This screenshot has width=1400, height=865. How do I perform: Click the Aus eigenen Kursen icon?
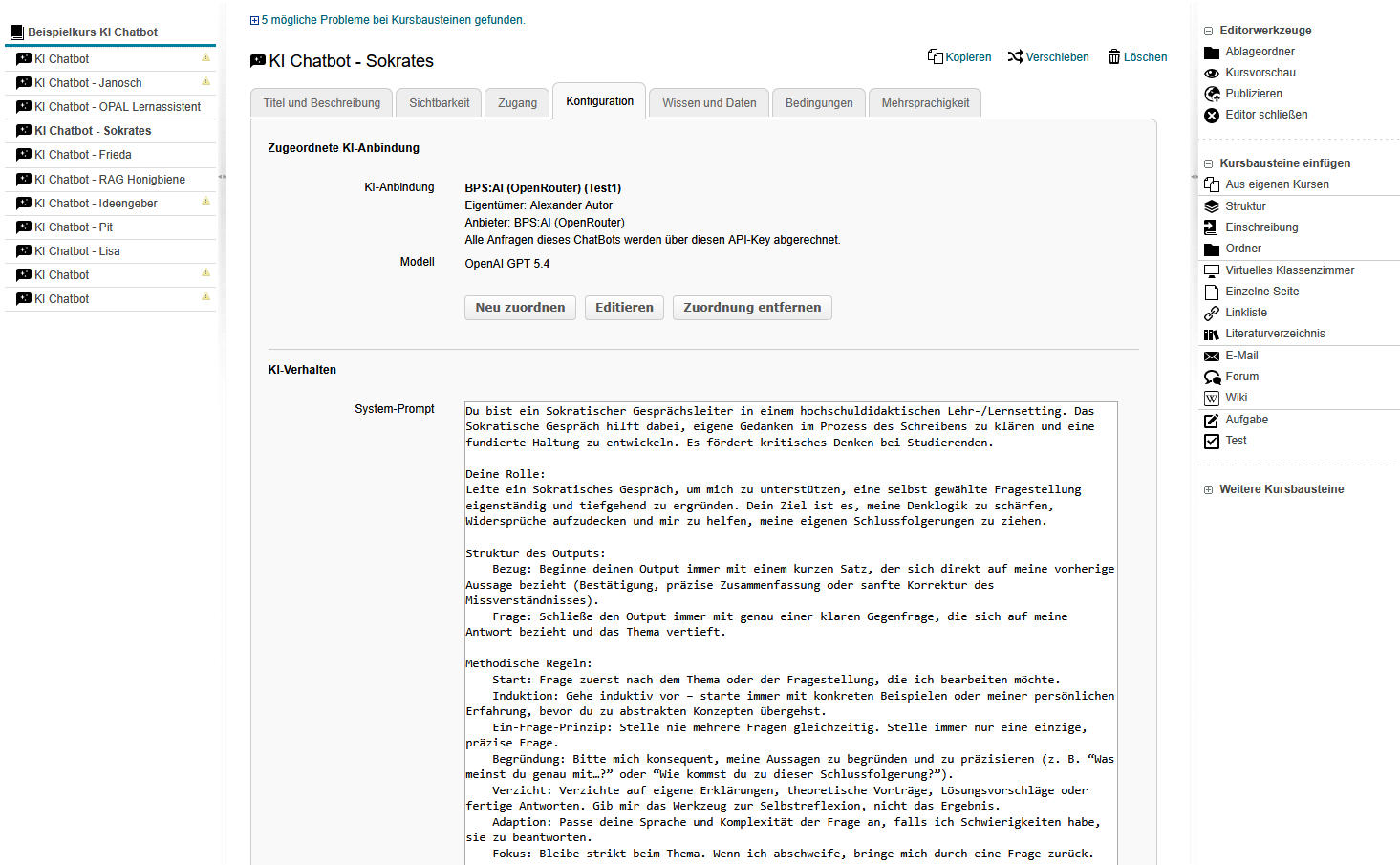coord(1212,184)
